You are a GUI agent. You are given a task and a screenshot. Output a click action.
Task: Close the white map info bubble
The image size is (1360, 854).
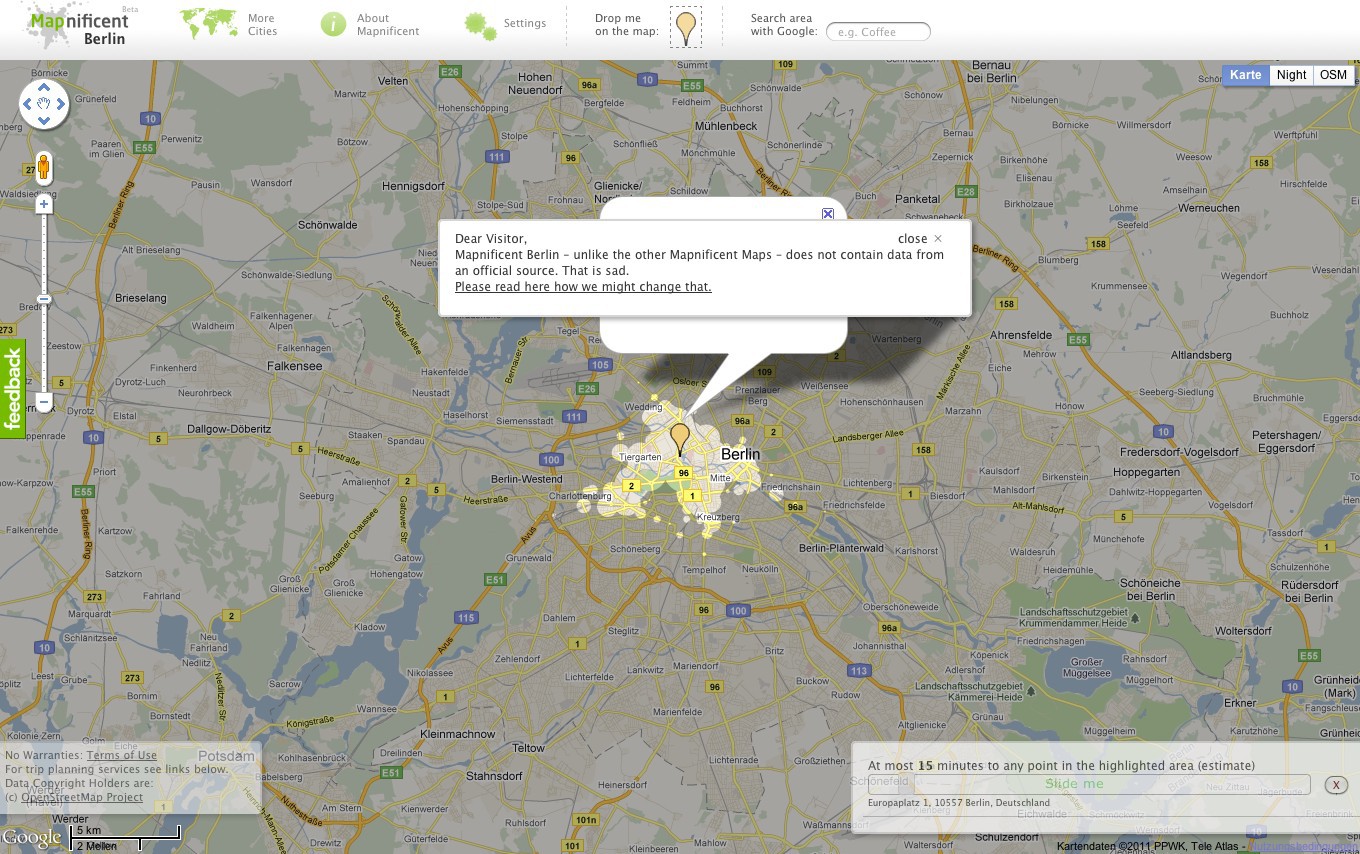click(828, 214)
